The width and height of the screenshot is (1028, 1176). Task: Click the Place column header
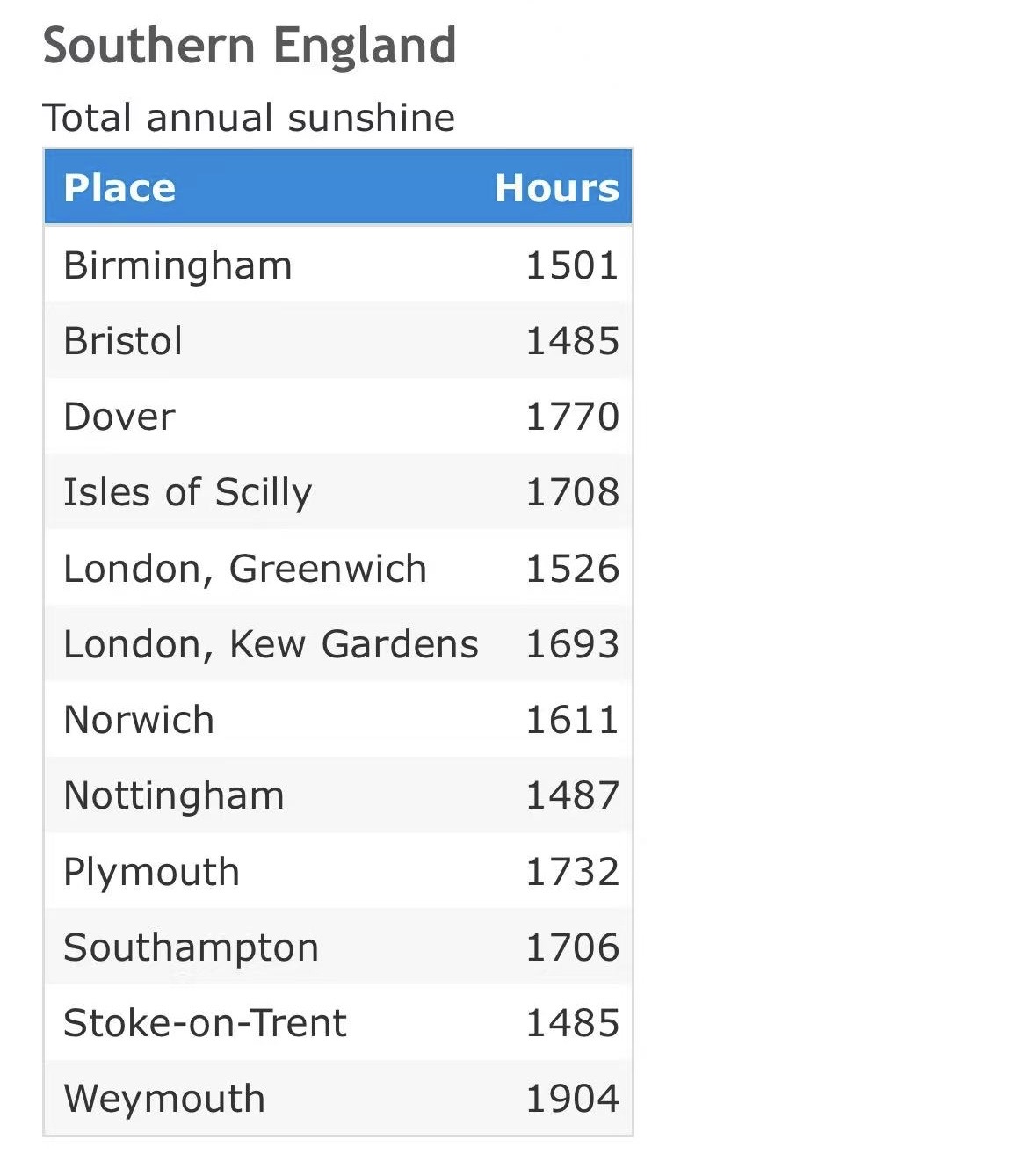point(119,188)
